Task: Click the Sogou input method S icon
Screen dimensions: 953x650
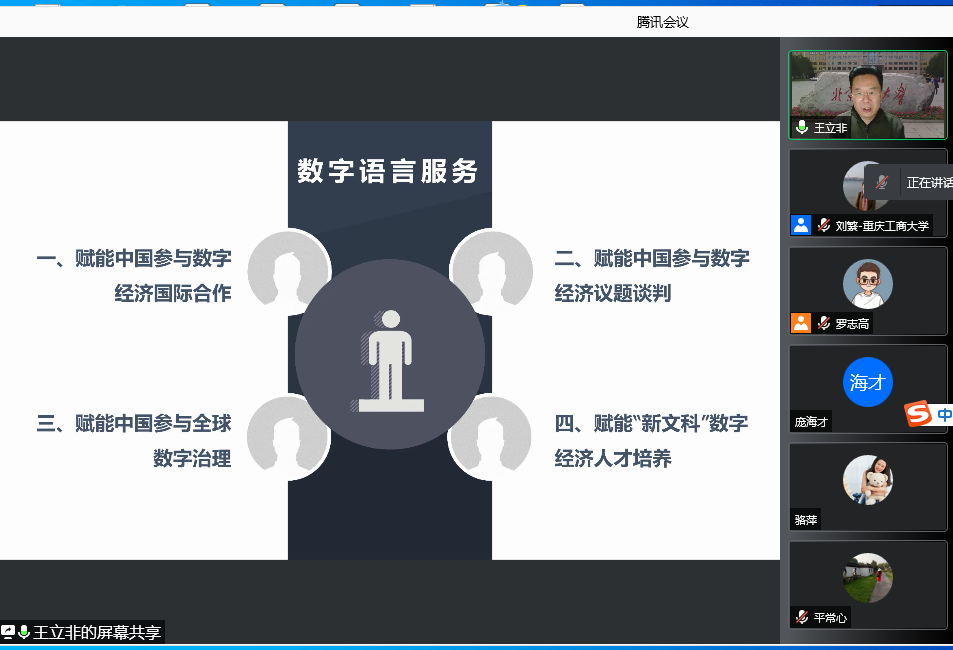Action: coord(918,414)
